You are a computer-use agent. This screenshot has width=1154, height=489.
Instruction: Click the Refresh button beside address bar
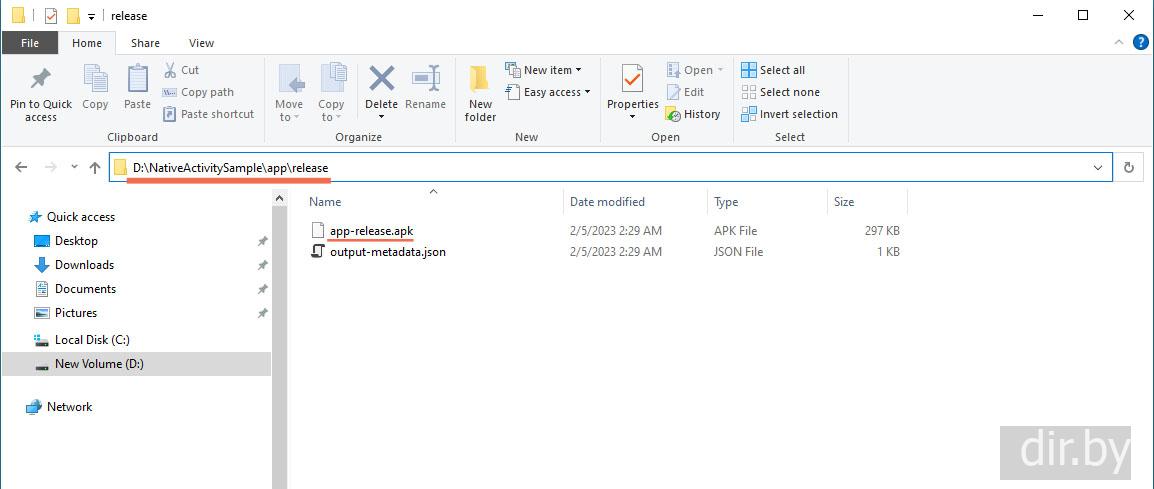[1129, 168]
